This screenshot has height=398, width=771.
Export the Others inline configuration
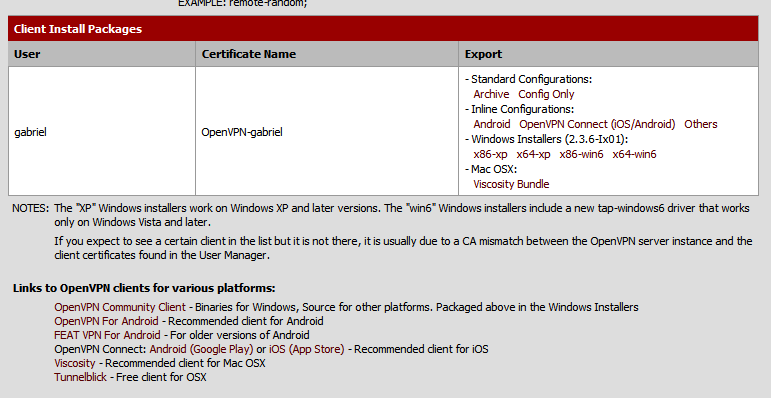pyautogui.click(x=701, y=124)
